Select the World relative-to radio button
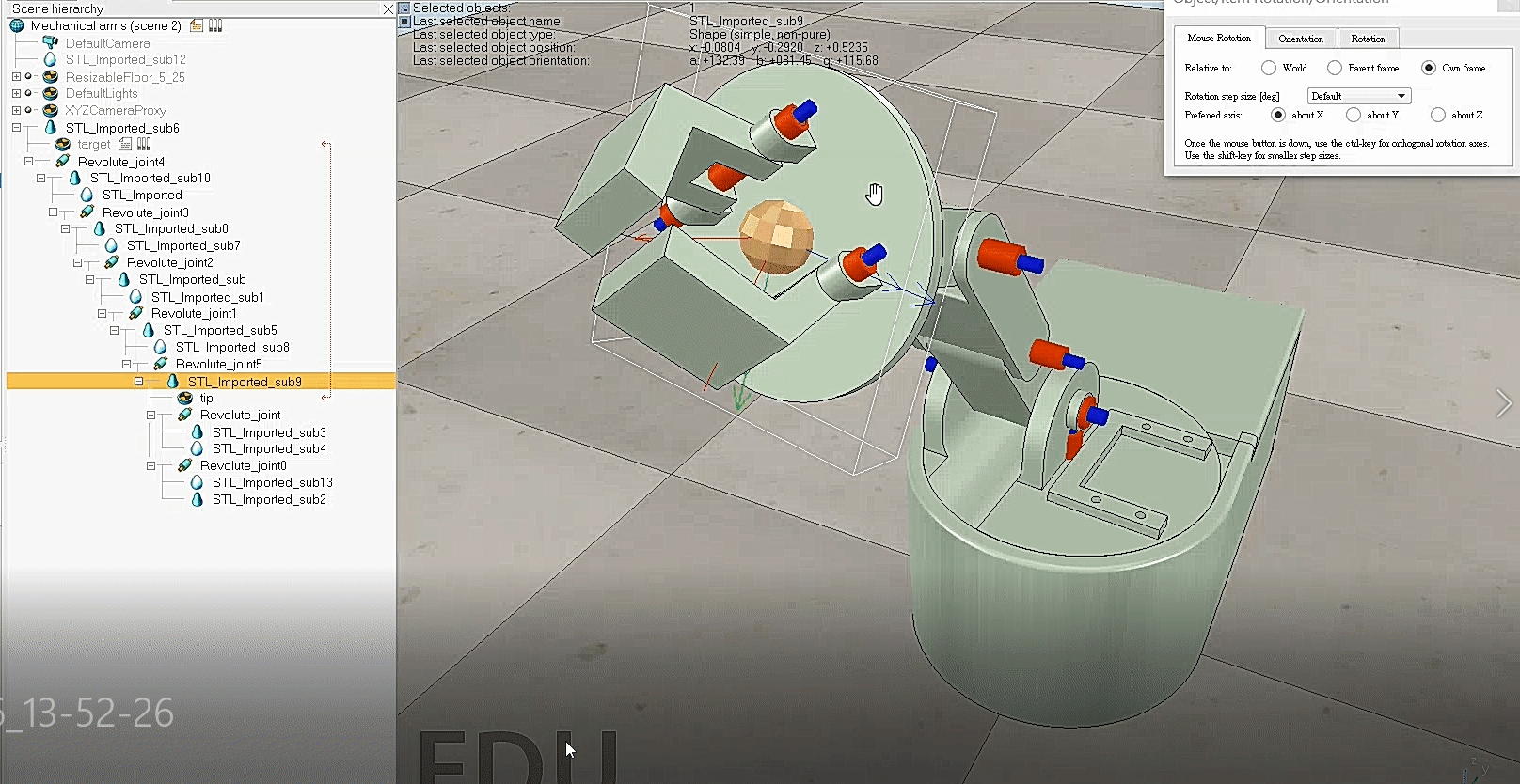1520x784 pixels. [1269, 68]
